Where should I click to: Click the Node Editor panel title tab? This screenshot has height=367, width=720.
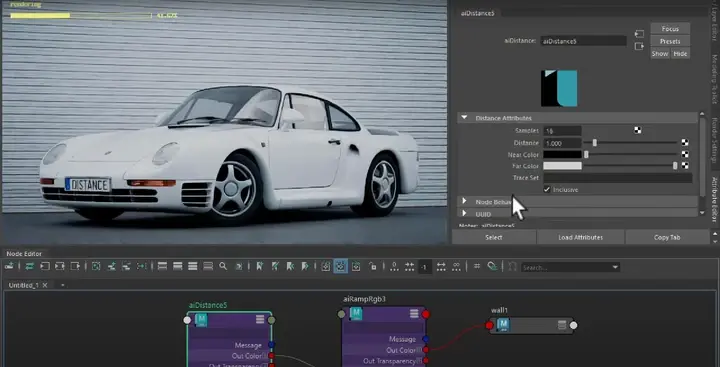tap(24, 254)
